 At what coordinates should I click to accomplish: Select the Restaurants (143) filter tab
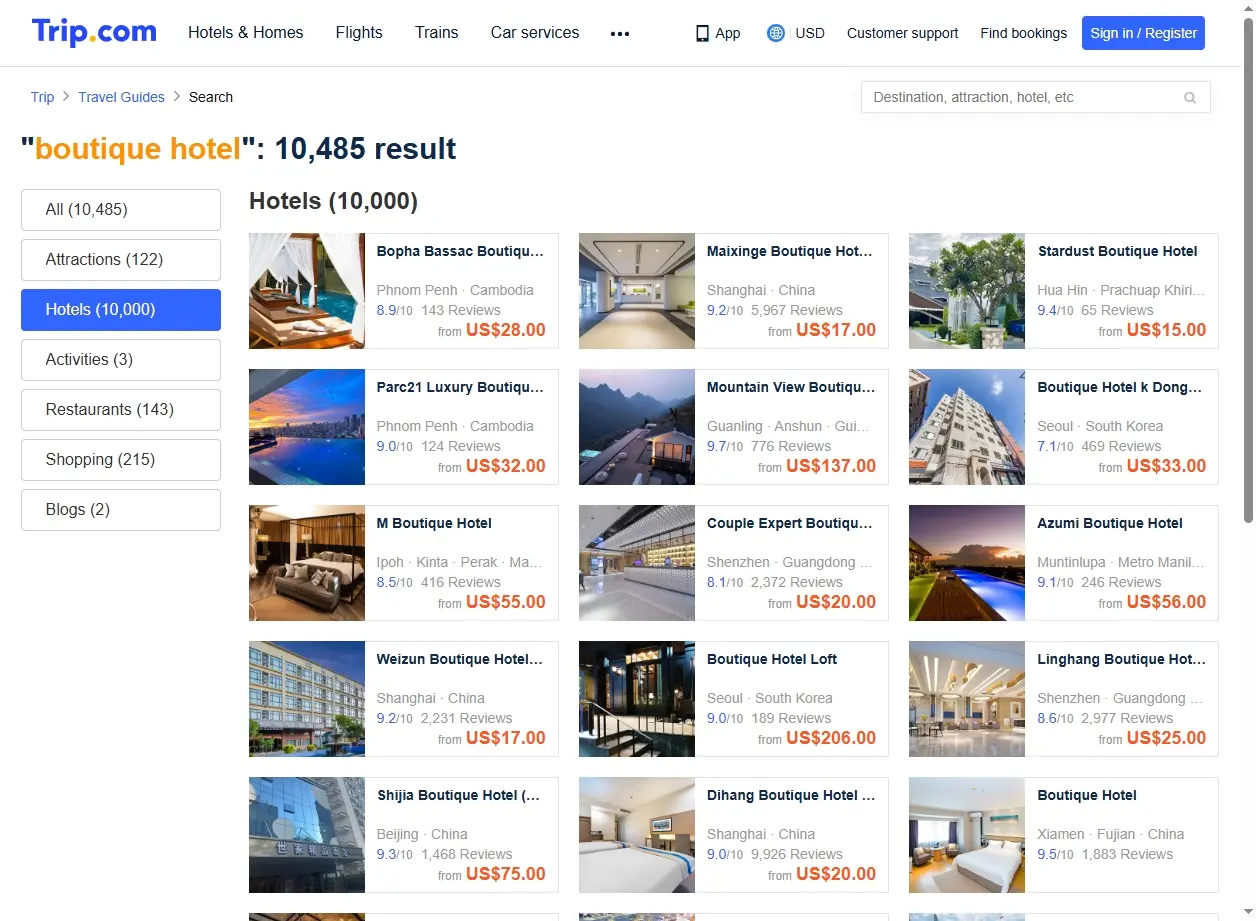point(121,410)
